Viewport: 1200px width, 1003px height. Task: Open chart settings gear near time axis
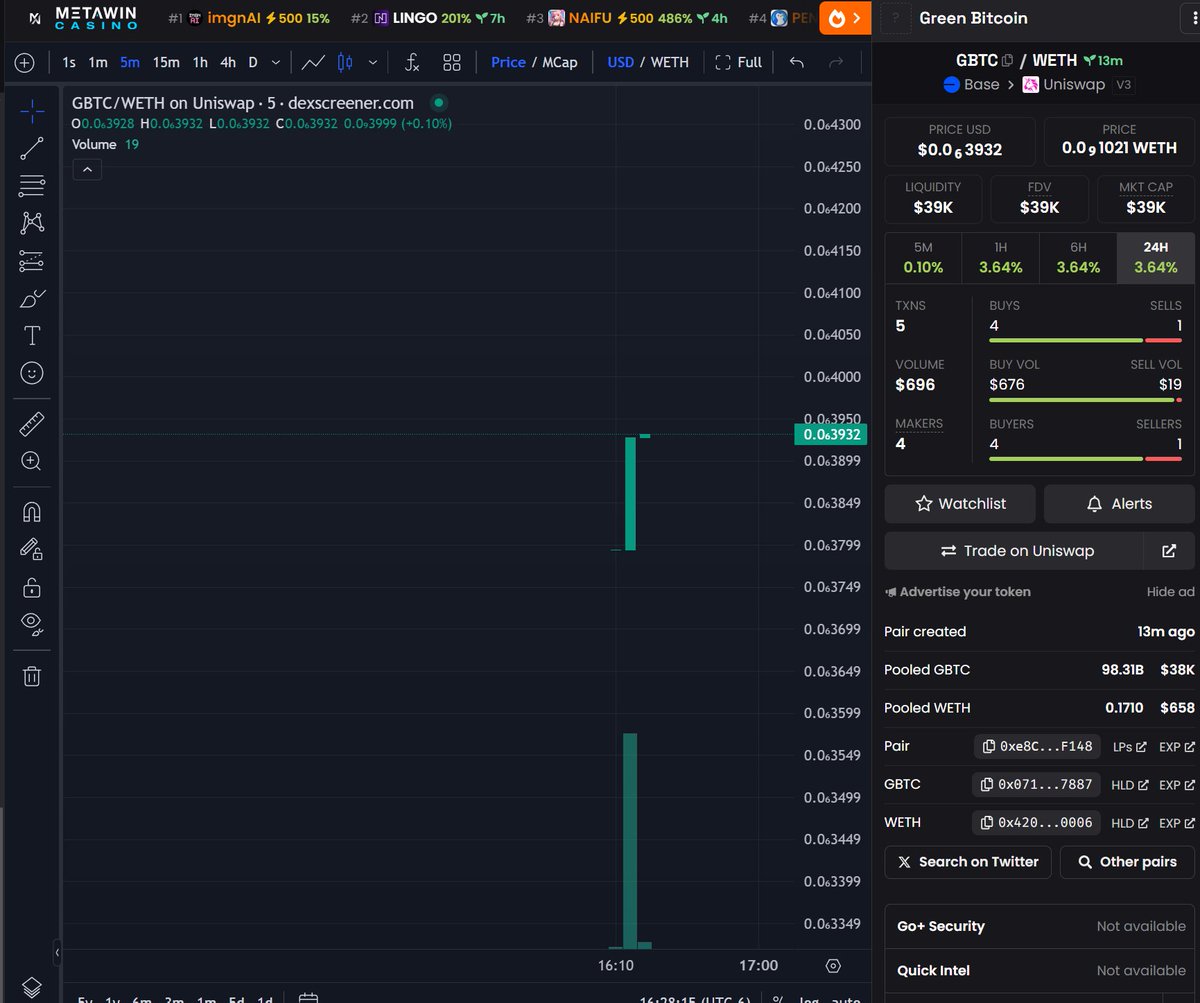pos(833,966)
